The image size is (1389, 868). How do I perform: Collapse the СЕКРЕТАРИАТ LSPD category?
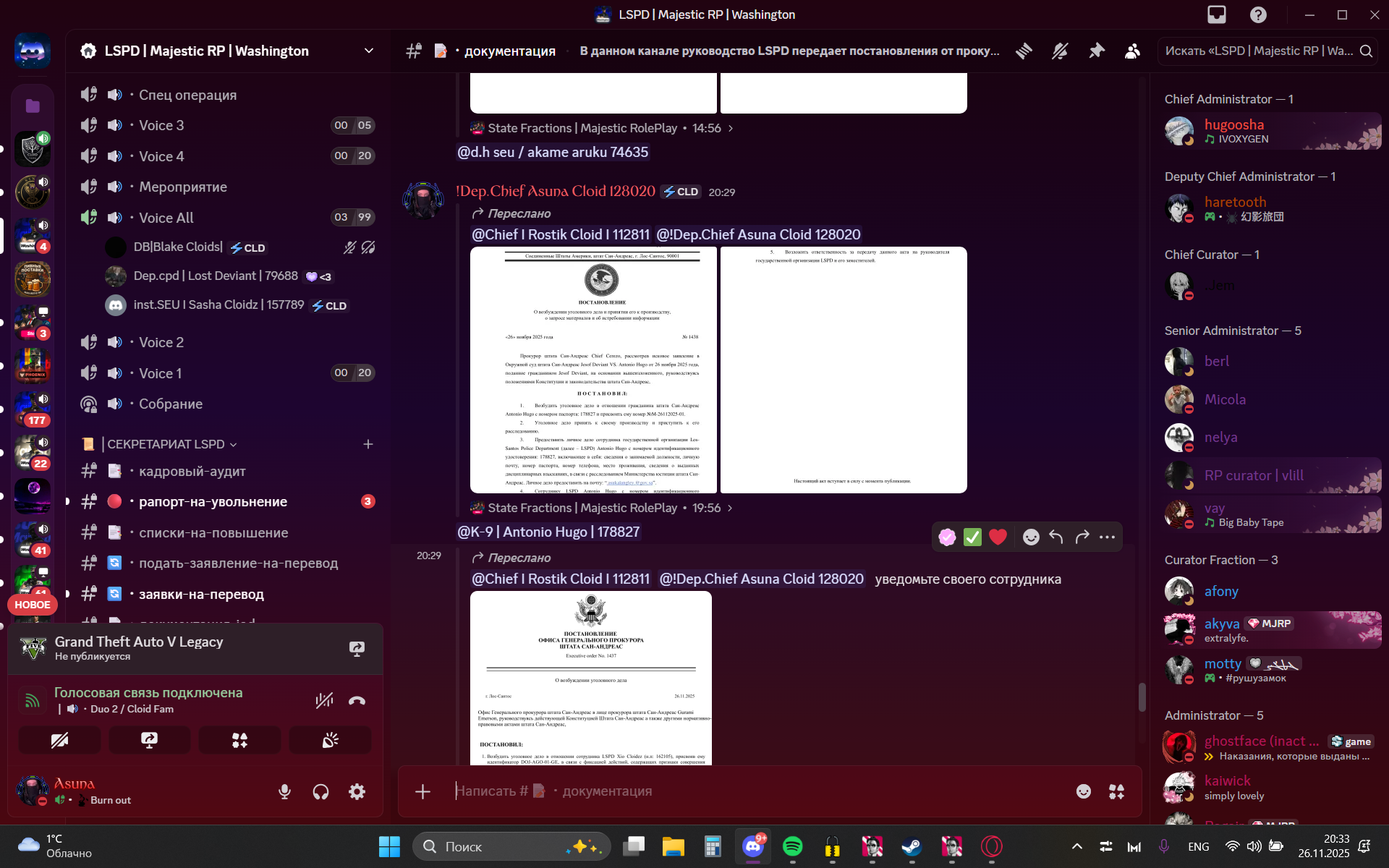click(x=166, y=444)
